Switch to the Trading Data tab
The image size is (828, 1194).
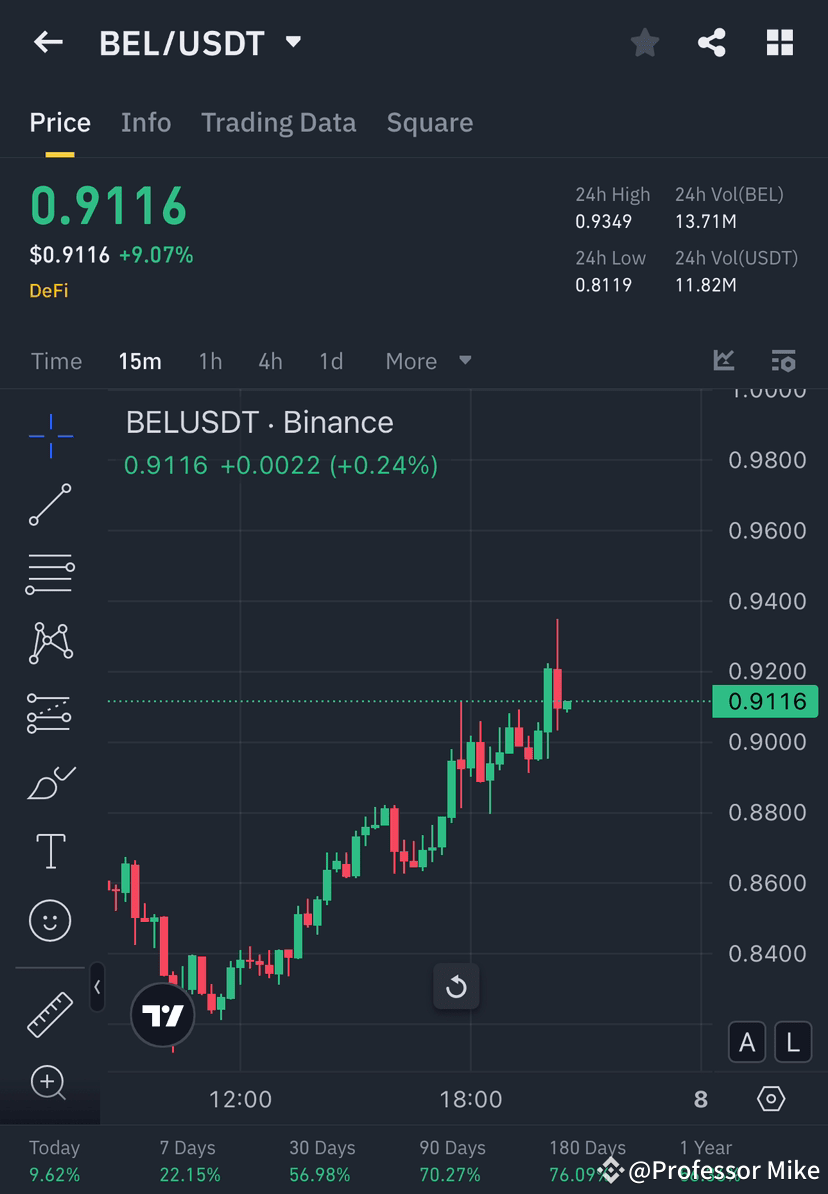click(279, 122)
